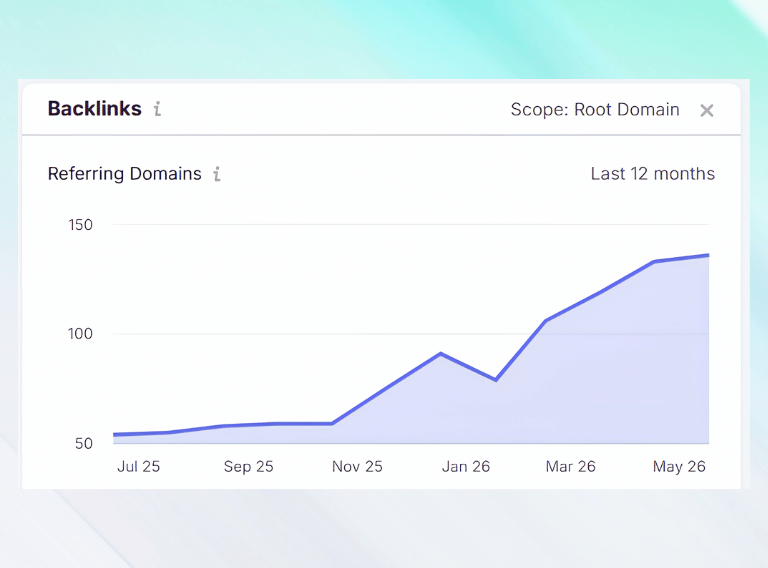The width and height of the screenshot is (768, 568).
Task: Click the 150 y-axis label
Action: point(80,225)
